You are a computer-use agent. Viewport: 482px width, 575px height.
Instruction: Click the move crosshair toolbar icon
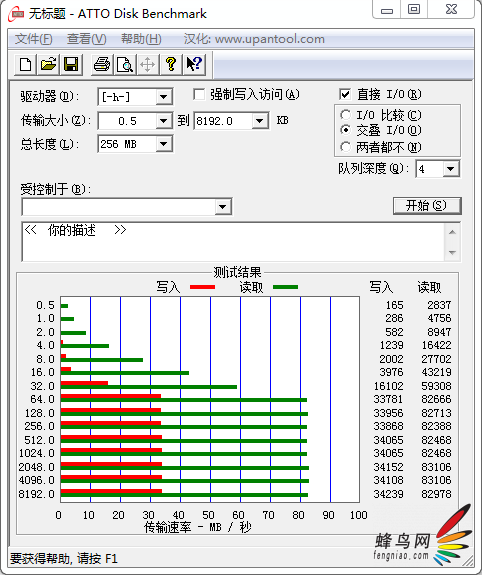pyautogui.click(x=147, y=65)
